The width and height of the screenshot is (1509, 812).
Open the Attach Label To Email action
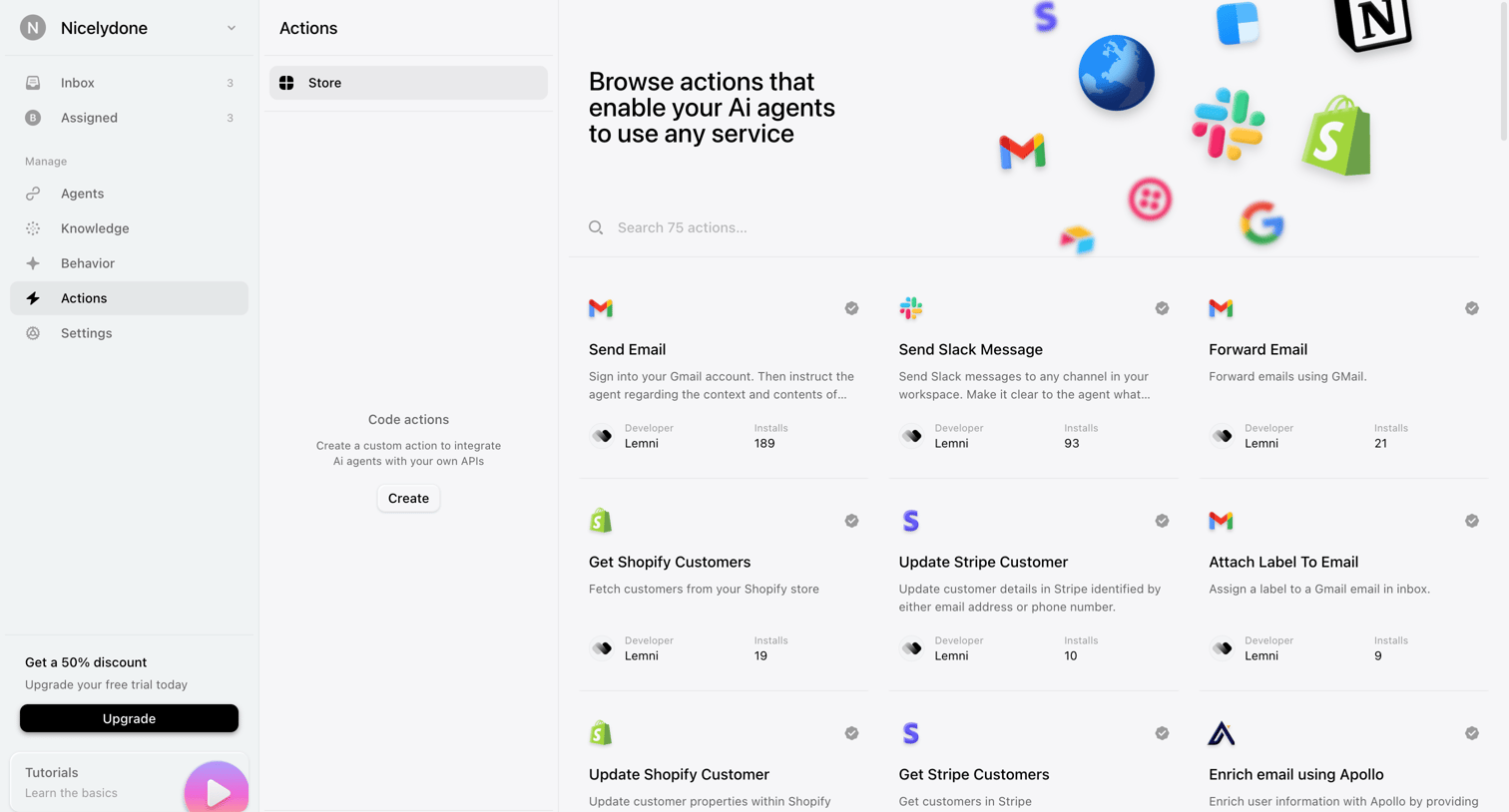[1343, 586]
